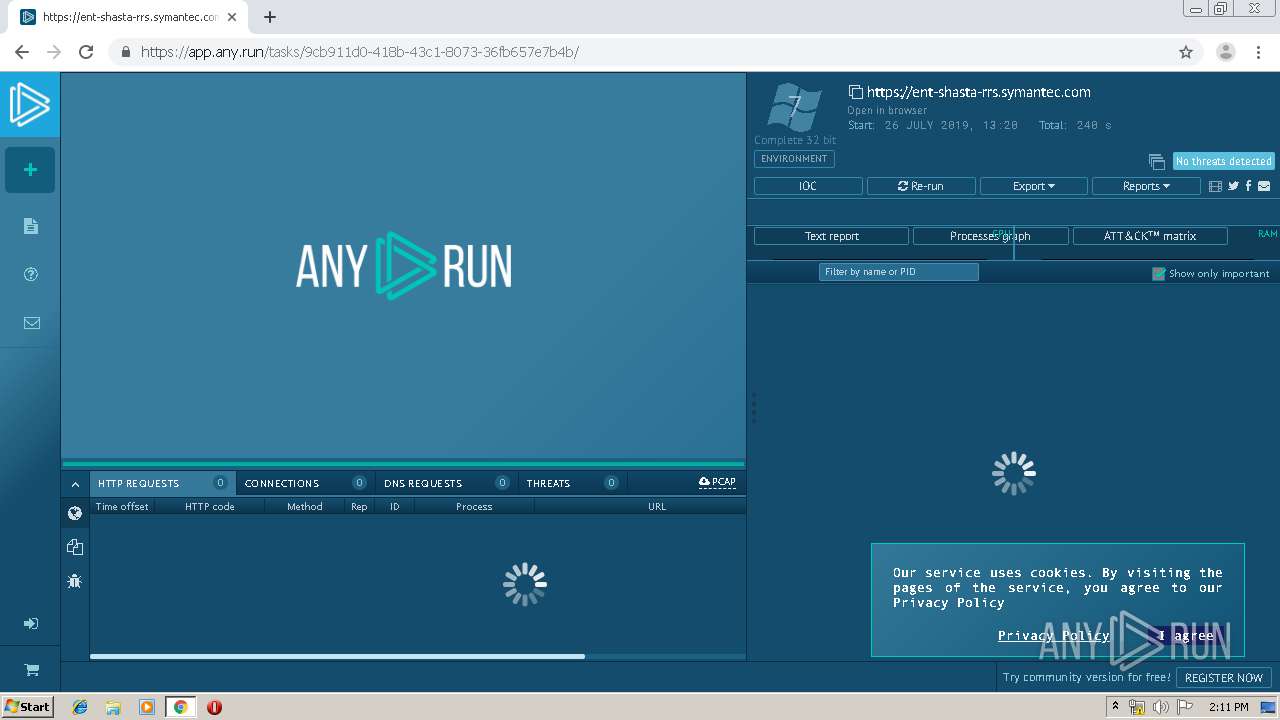Open the shopping cart pricing icon
This screenshot has width=1280, height=720.
pyautogui.click(x=31, y=670)
